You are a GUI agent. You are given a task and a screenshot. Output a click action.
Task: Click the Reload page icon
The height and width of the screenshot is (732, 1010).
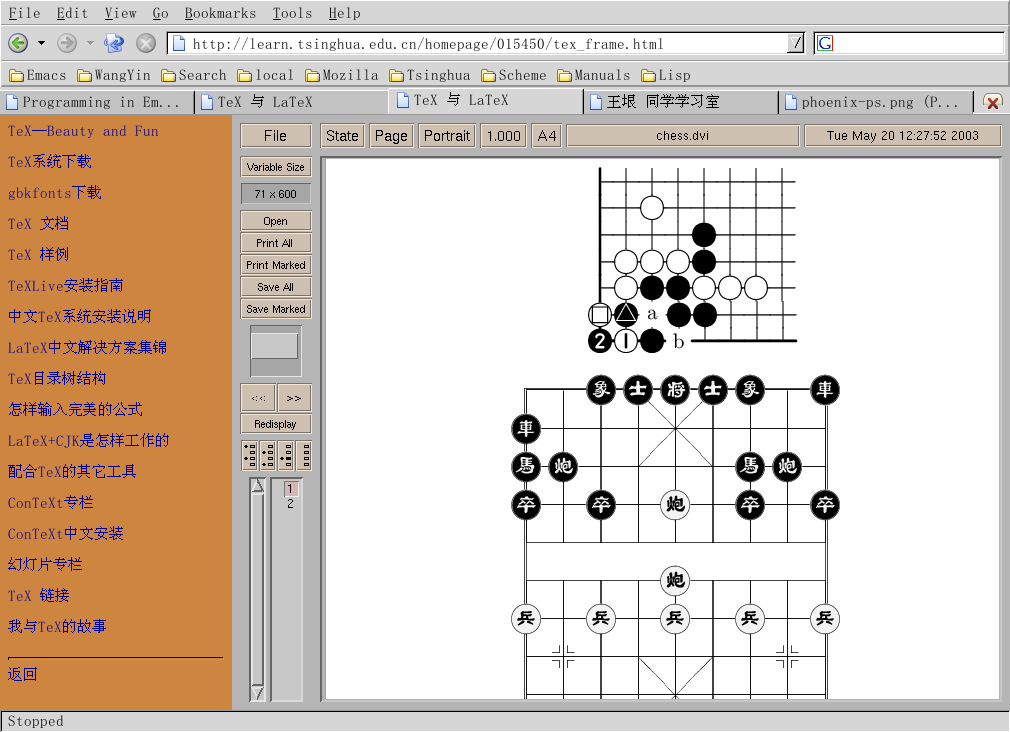114,43
